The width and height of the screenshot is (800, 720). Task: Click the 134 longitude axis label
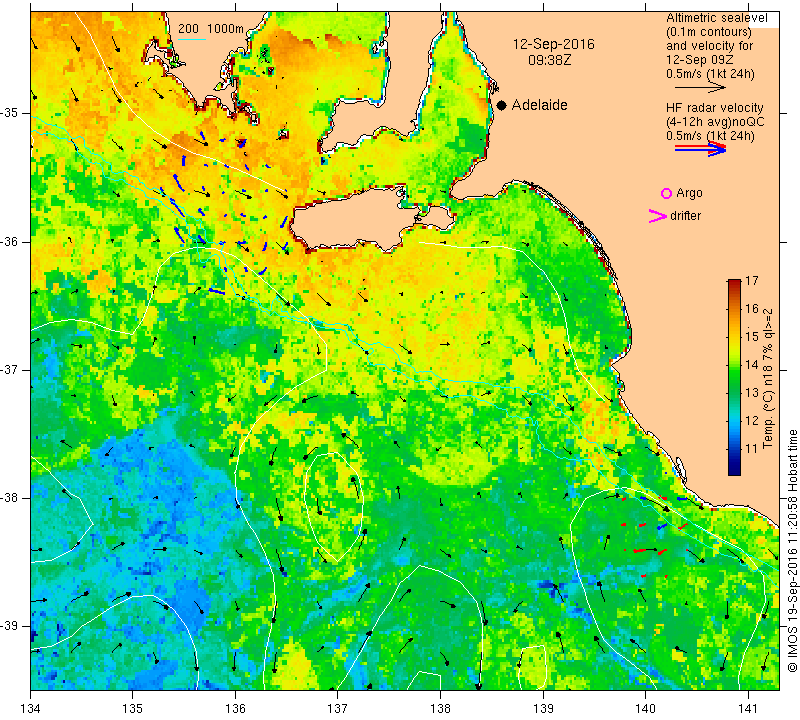pyautogui.click(x=31, y=709)
